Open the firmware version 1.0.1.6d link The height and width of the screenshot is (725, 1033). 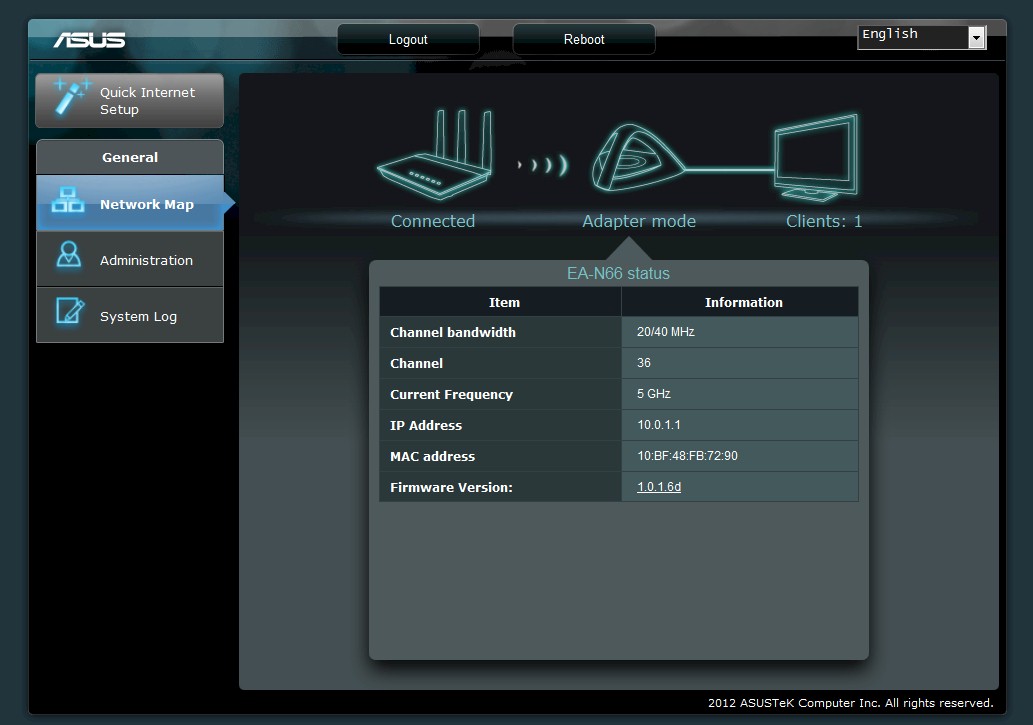point(659,486)
